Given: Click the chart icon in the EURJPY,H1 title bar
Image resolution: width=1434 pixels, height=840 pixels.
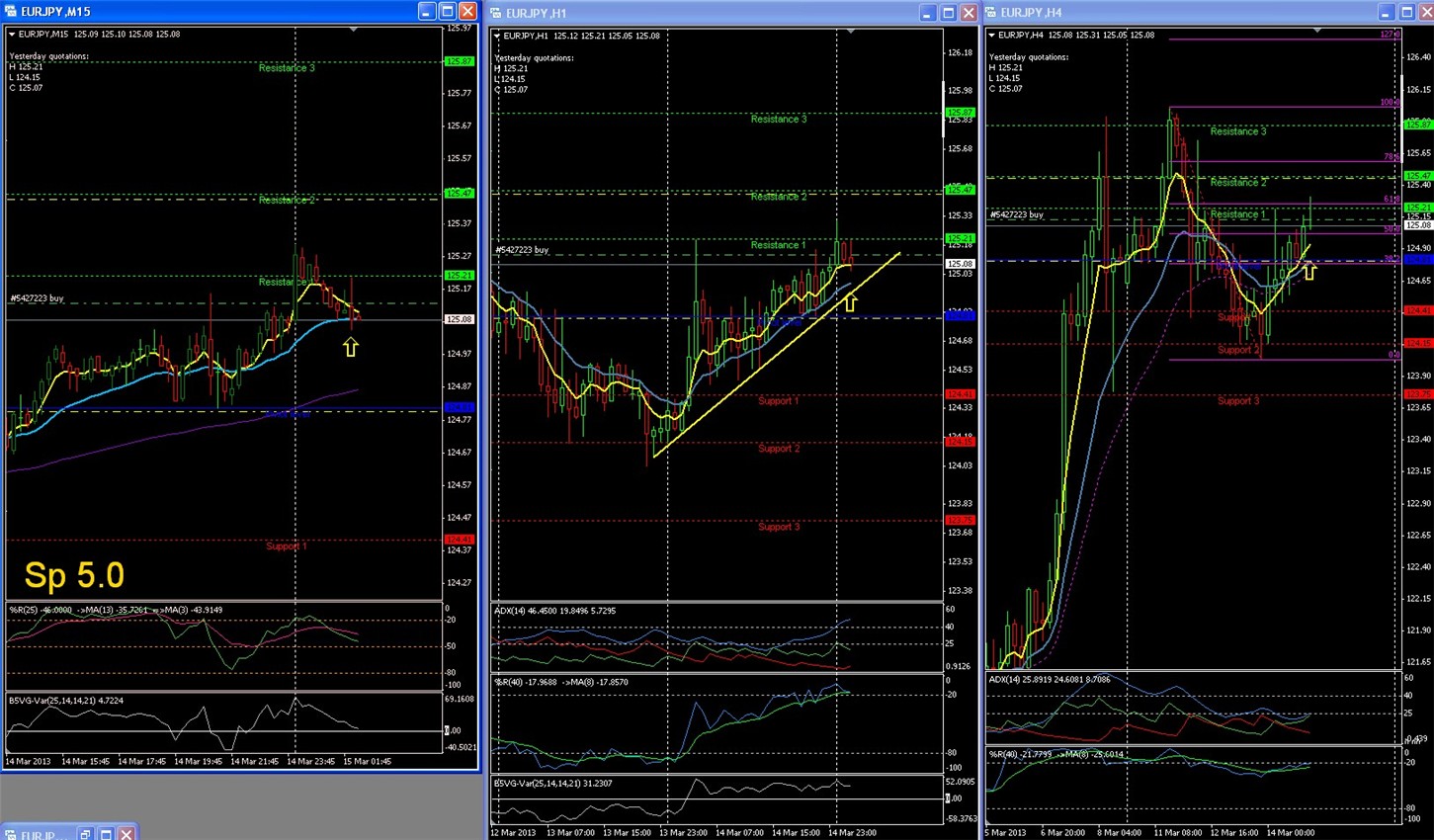Looking at the screenshot, I should [x=496, y=13].
